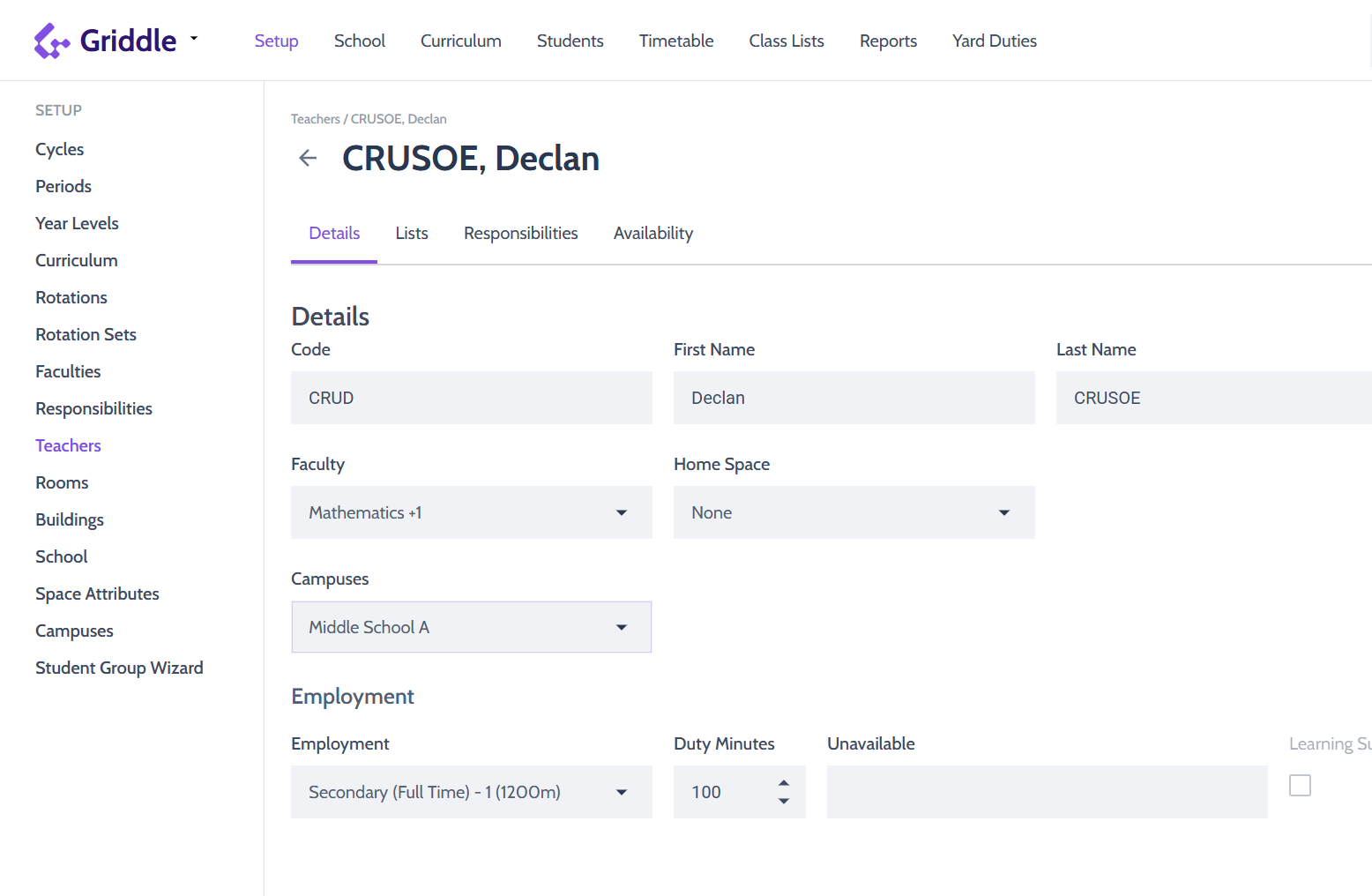Open Cycles in the setup sidebar
The width and height of the screenshot is (1372, 896).
coord(60,149)
